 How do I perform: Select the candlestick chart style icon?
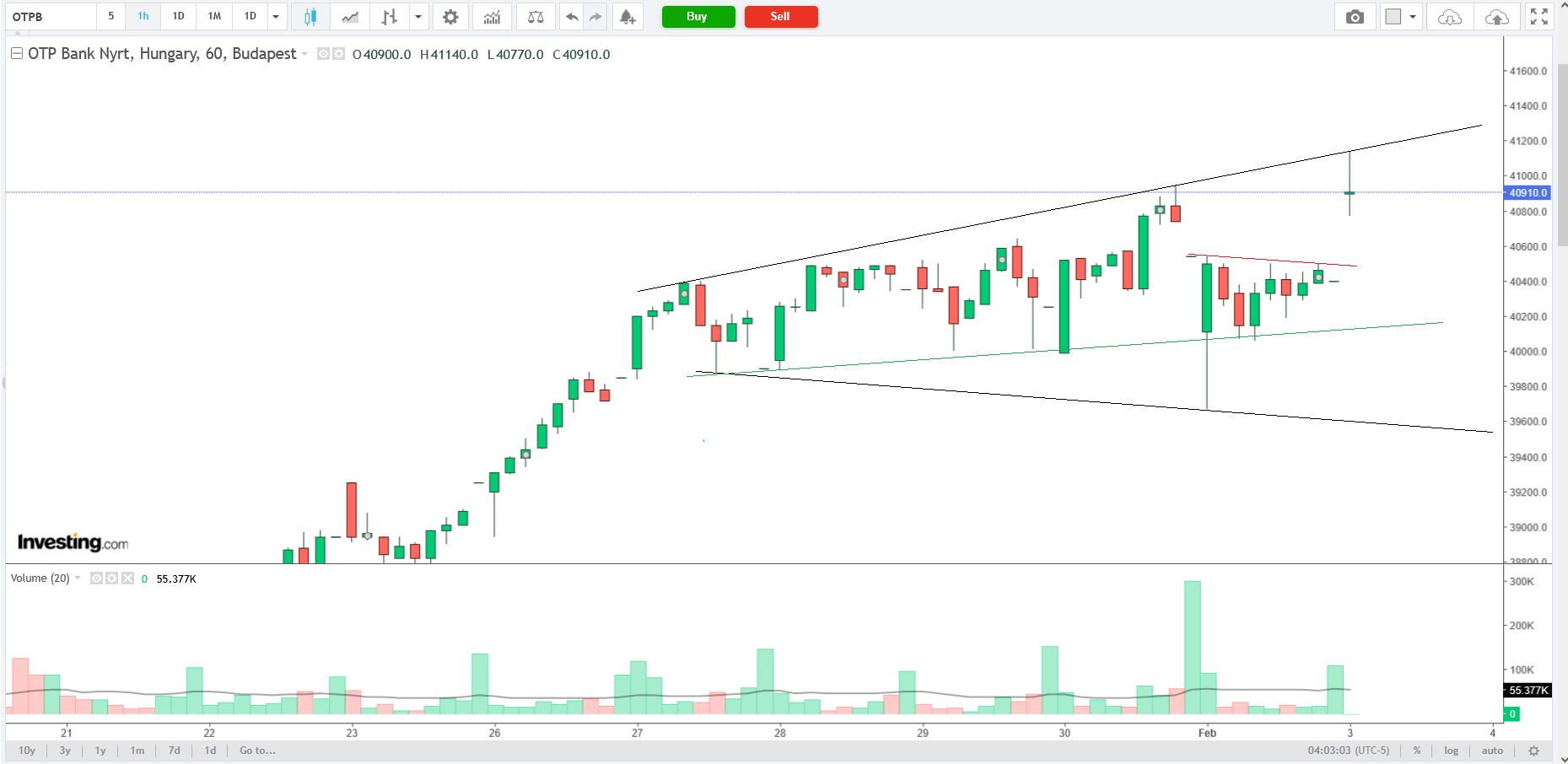310,17
